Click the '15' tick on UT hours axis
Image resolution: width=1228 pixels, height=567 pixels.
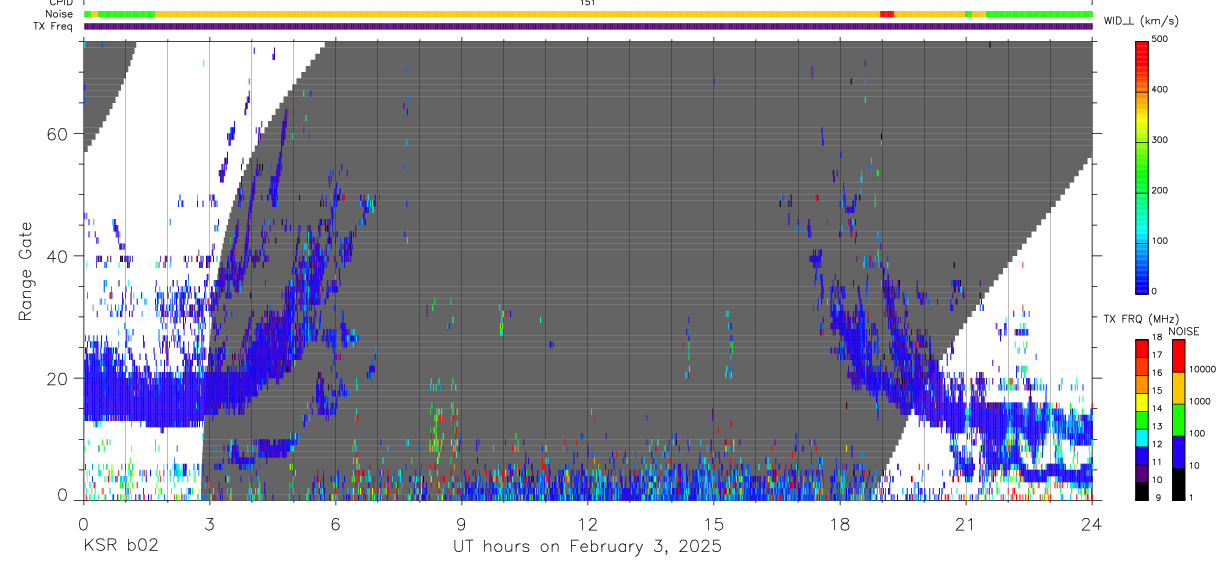click(714, 523)
